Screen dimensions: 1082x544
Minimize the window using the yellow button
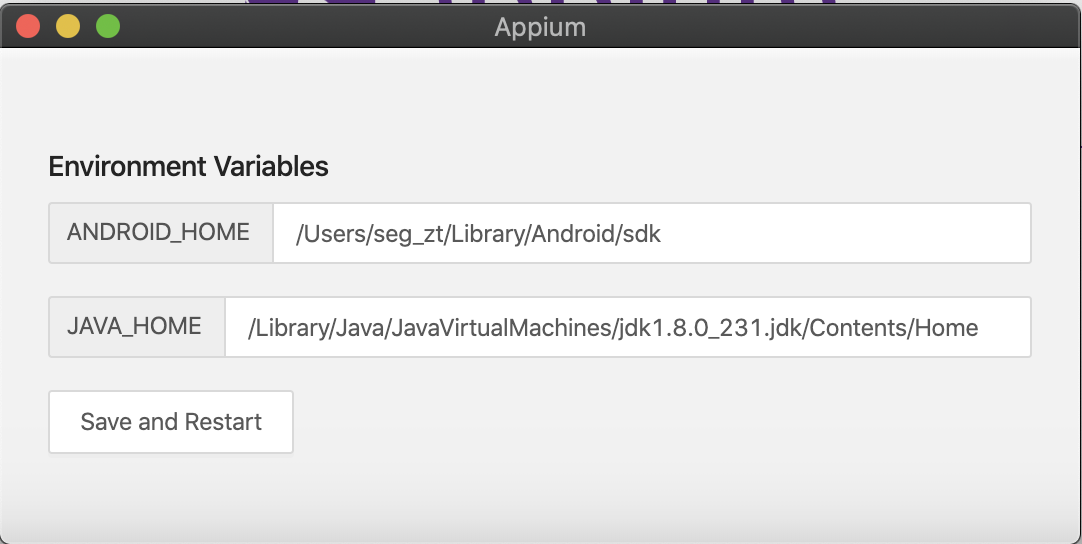click(x=68, y=27)
